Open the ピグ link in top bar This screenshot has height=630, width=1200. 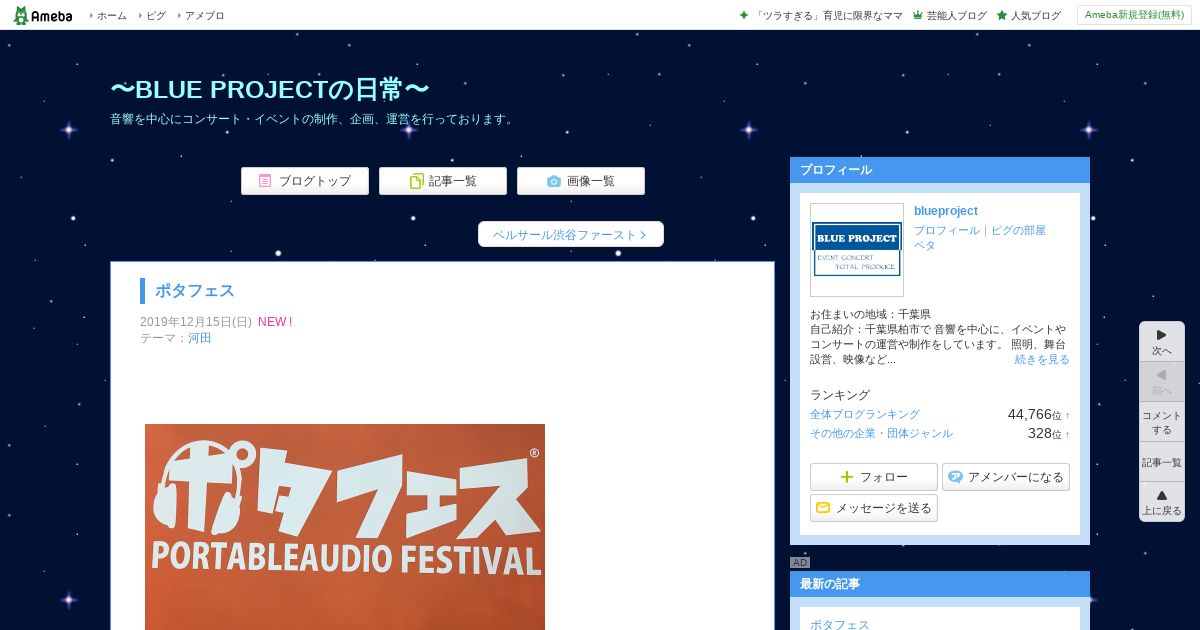pyautogui.click(x=156, y=16)
